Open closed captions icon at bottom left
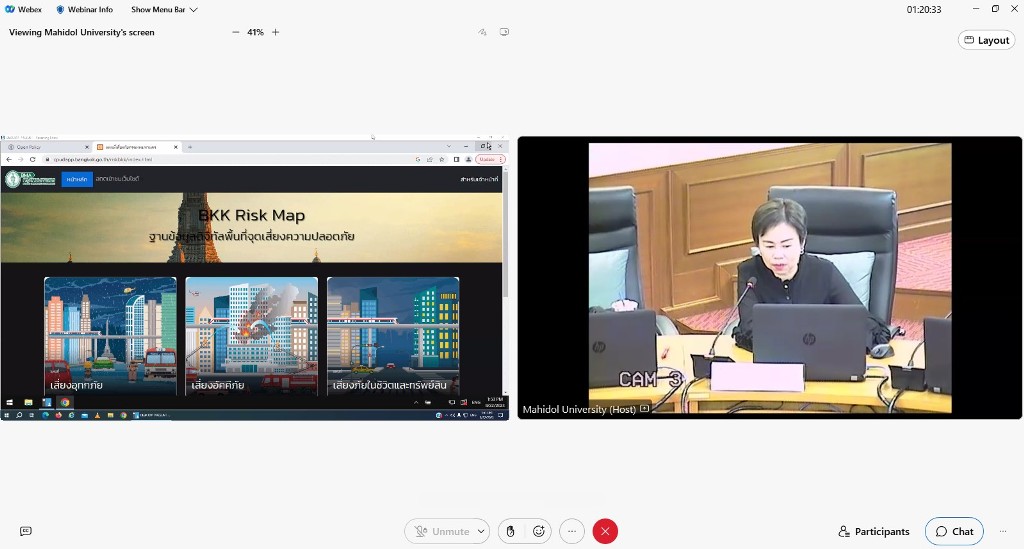1024x549 pixels. (x=26, y=531)
